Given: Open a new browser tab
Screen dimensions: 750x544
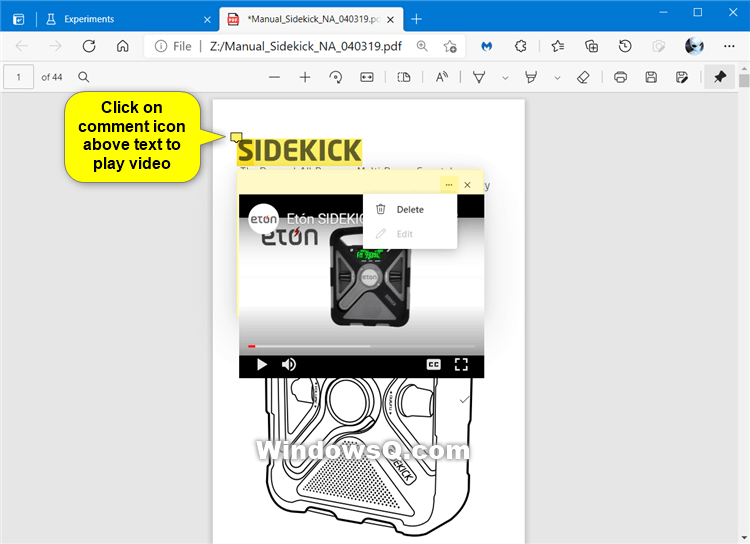Looking at the screenshot, I should tap(416, 19).
